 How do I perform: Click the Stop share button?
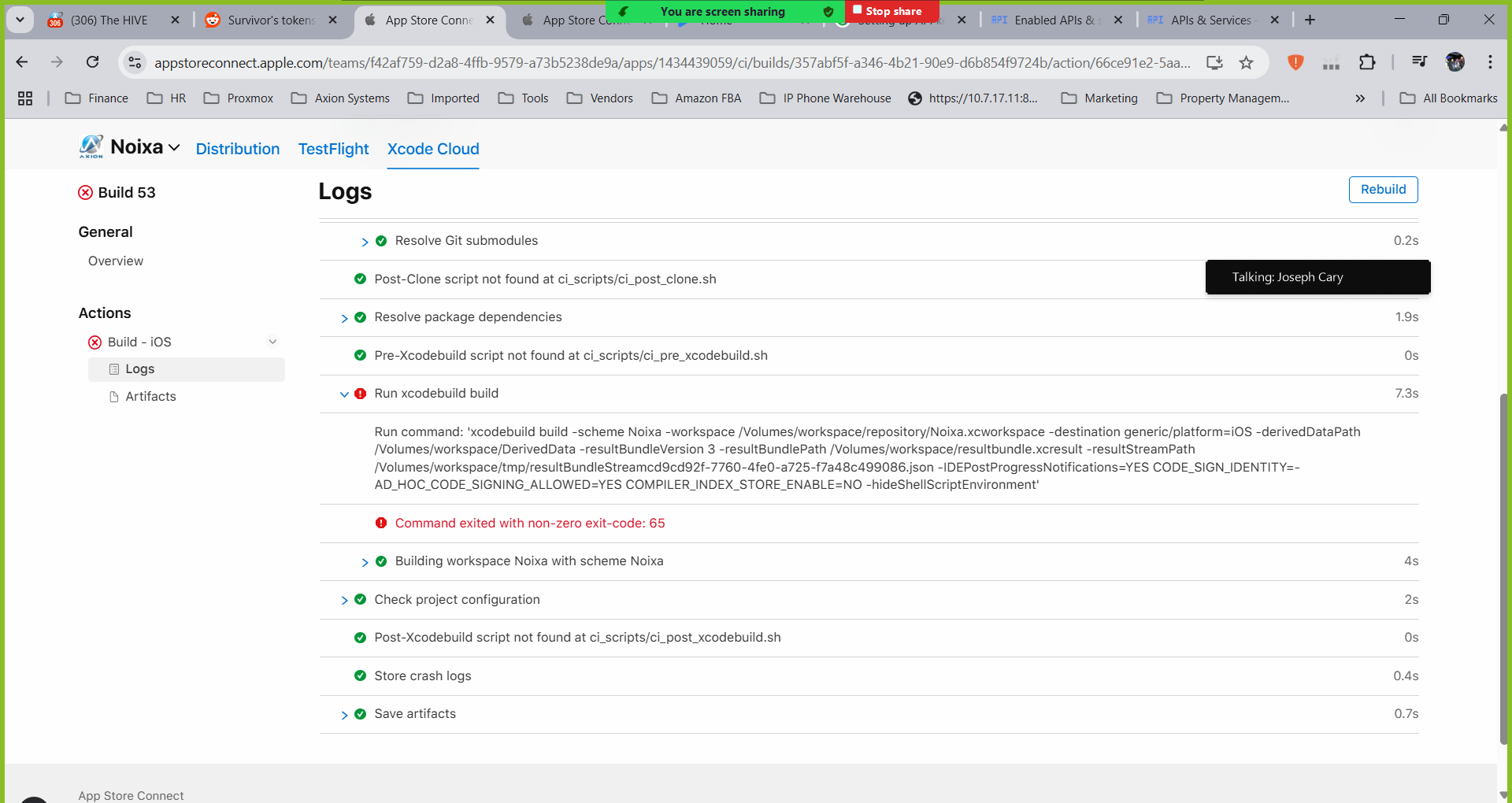click(x=891, y=11)
